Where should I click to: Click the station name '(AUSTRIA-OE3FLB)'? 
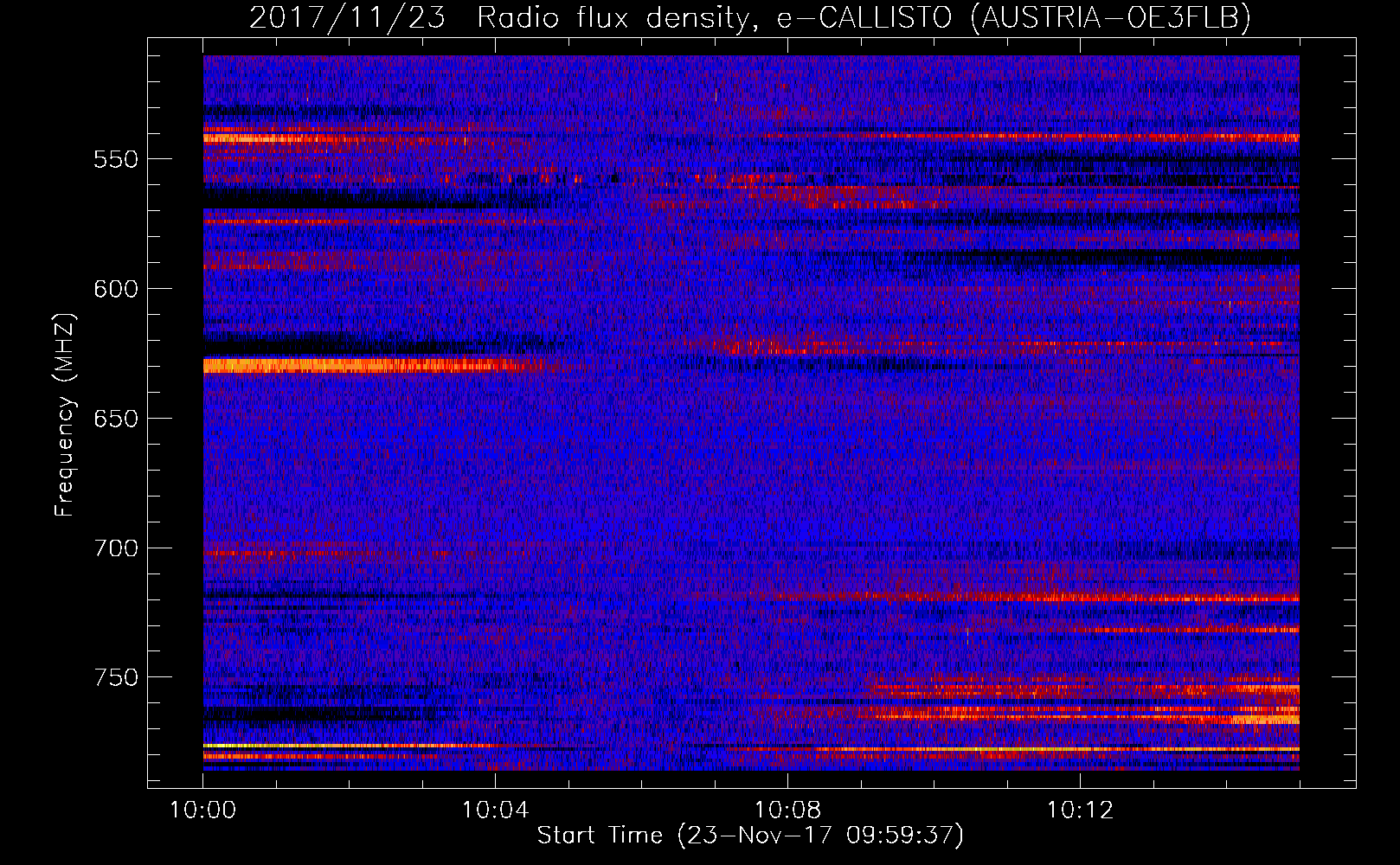pos(1110,17)
